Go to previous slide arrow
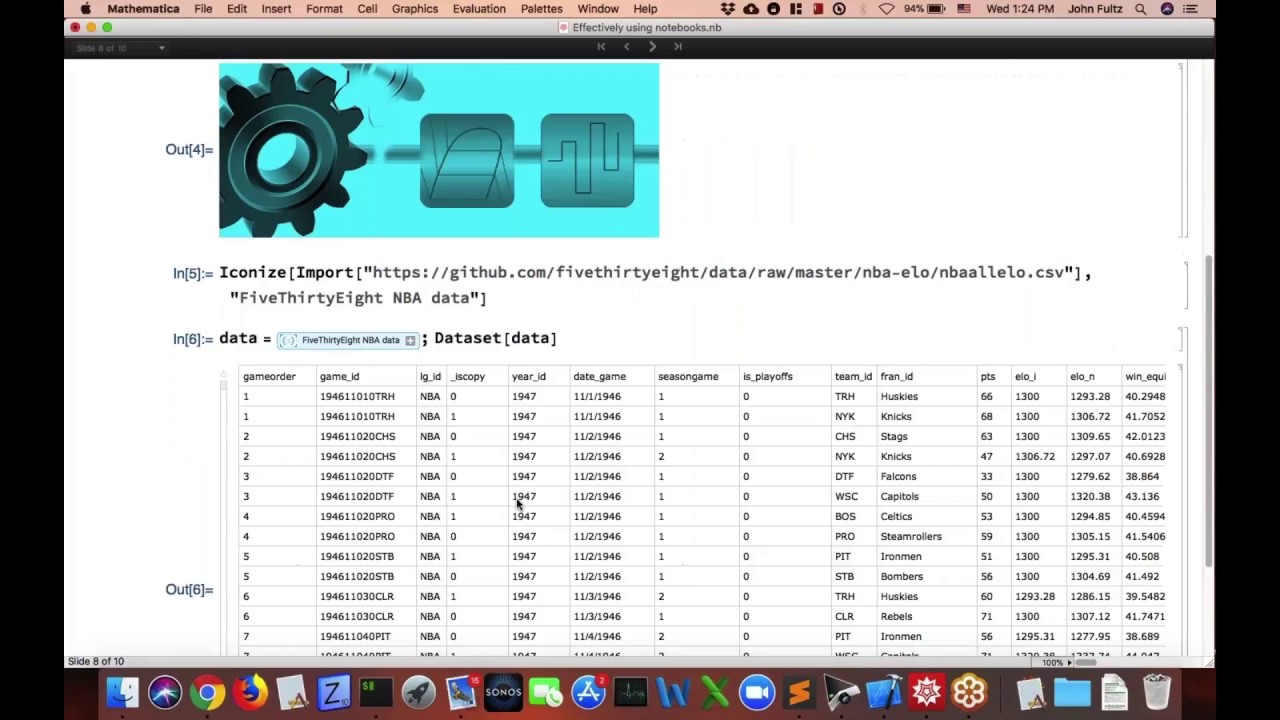 (x=627, y=47)
